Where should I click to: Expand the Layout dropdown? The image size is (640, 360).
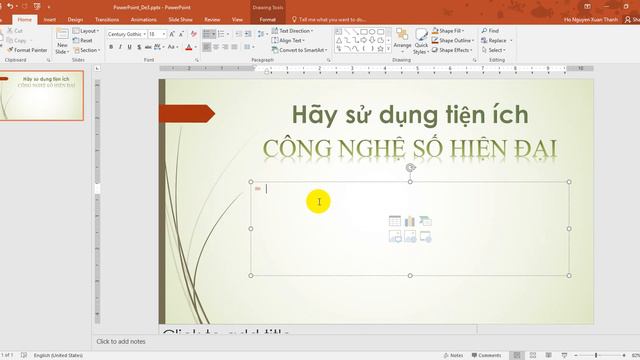tap(86, 31)
